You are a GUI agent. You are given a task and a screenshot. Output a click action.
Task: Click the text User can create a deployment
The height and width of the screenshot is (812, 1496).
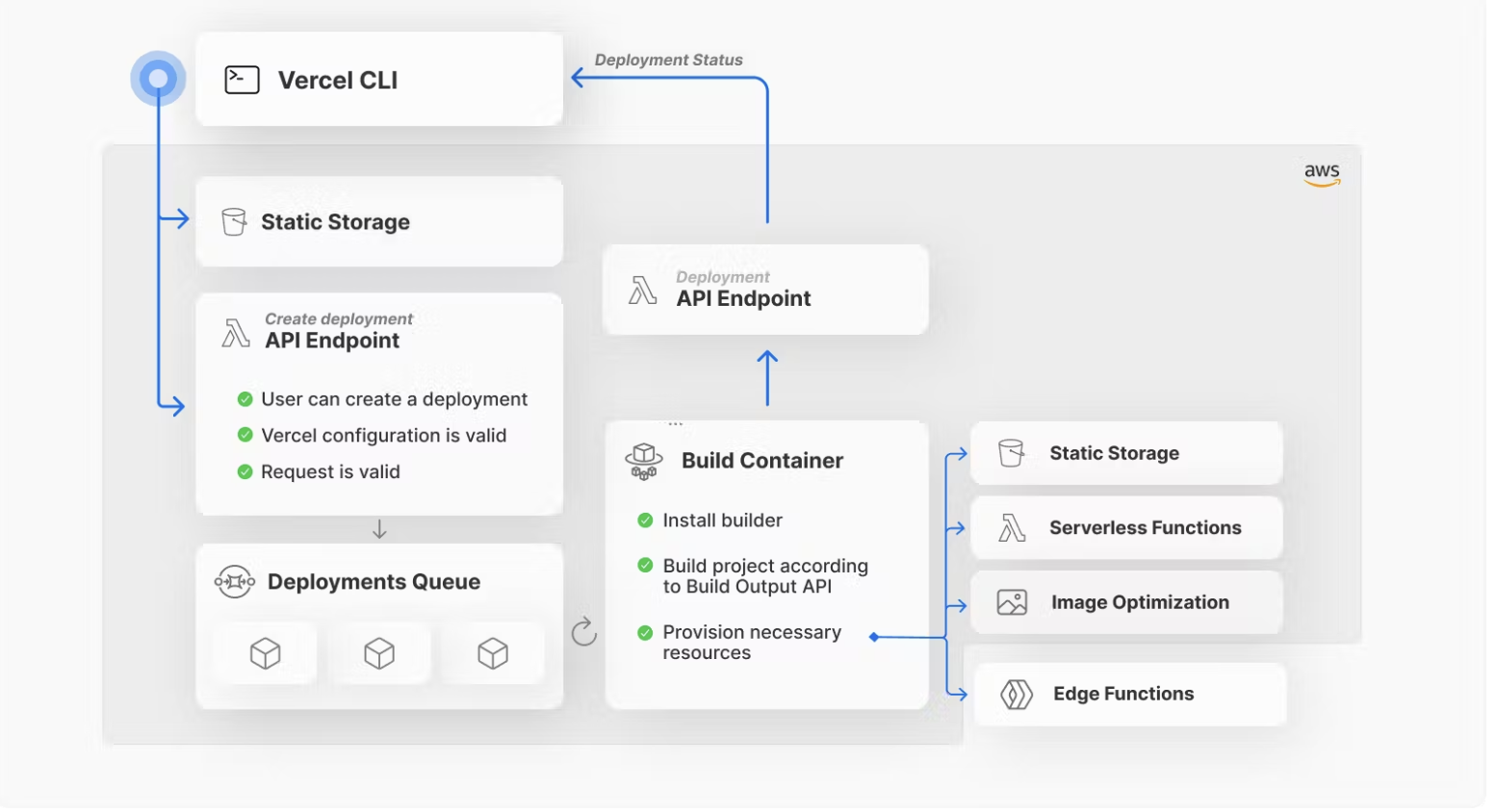pos(395,399)
